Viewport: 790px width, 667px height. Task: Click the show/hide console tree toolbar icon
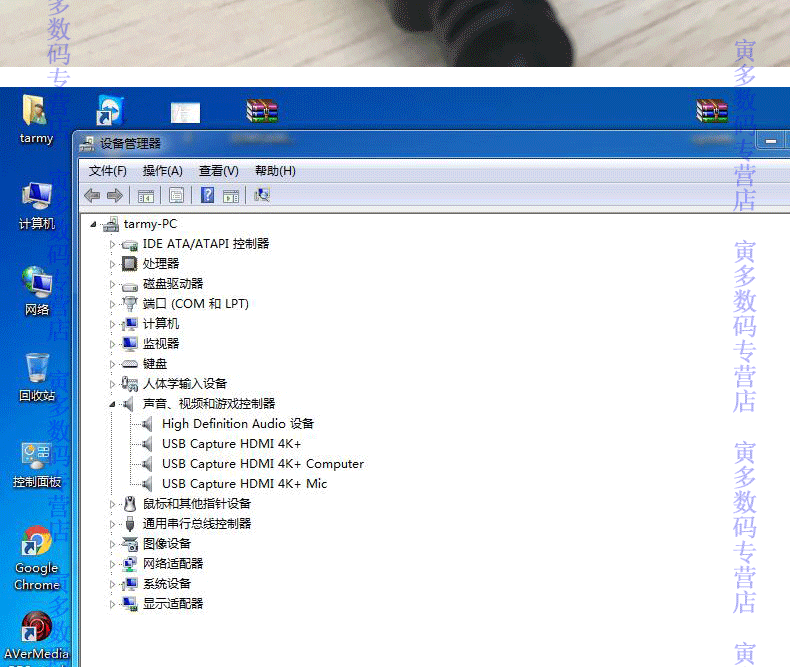146,195
